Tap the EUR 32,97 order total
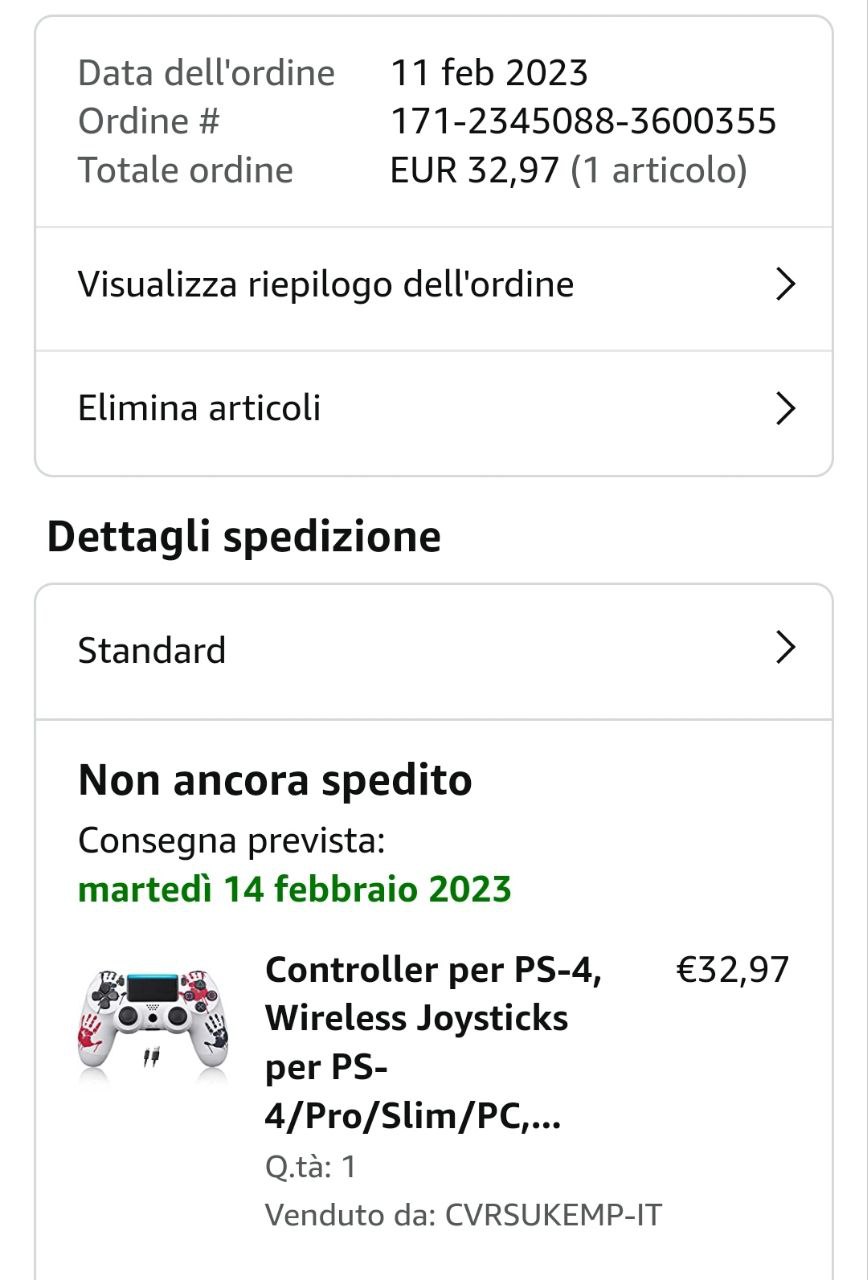This screenshot has height=1280, width=868. click(474, 171)
